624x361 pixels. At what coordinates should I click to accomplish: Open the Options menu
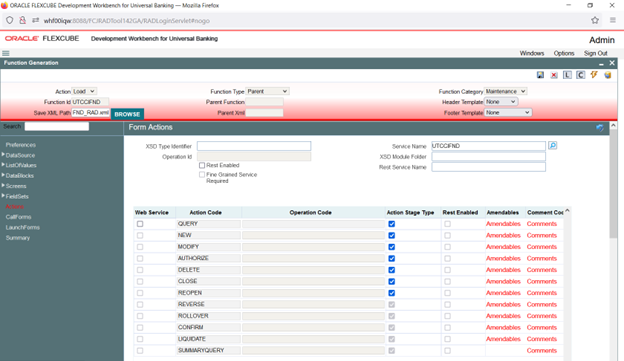(x=564, y=53)
